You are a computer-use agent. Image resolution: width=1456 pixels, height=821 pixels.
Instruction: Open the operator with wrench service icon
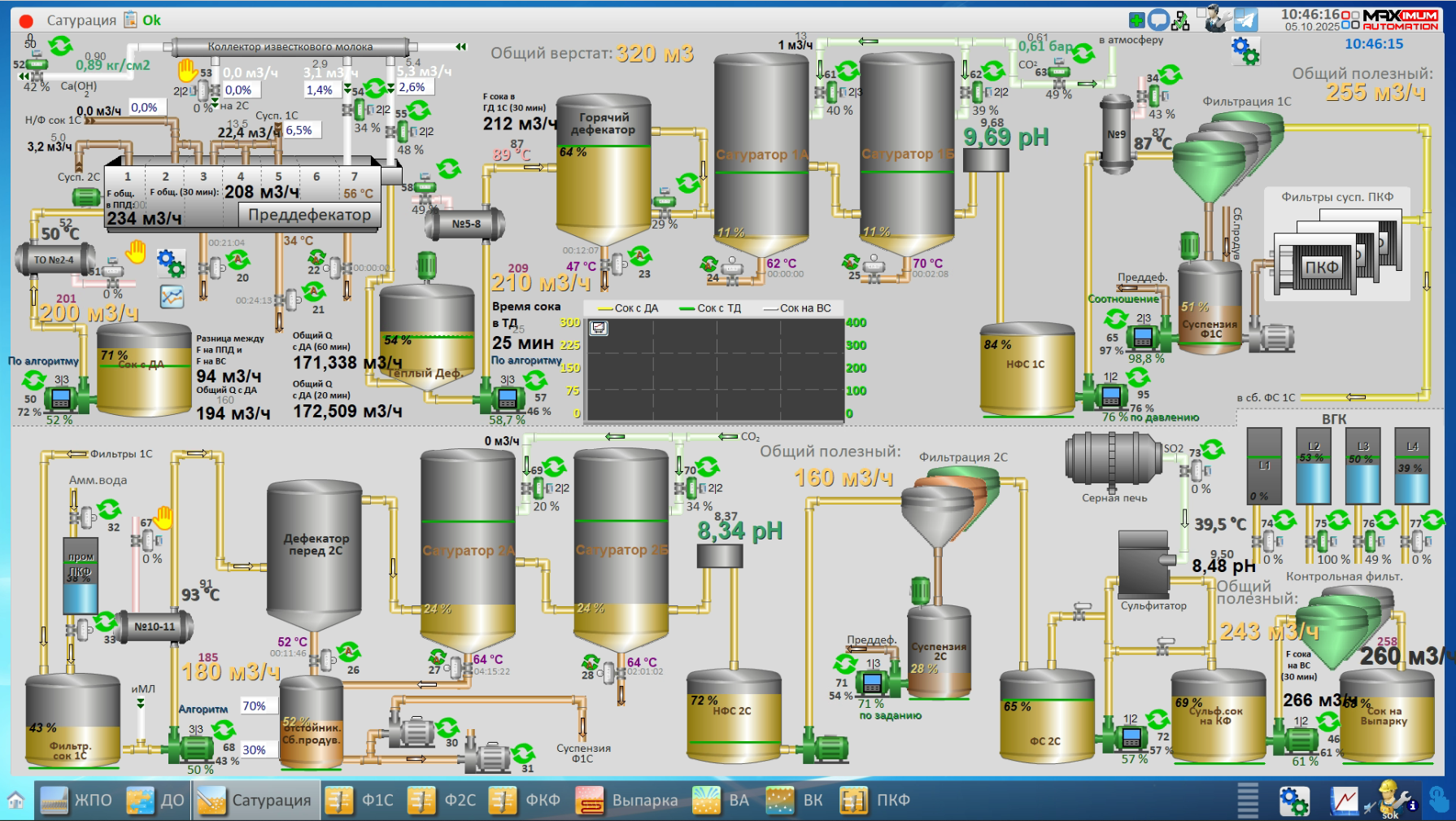1218,19
